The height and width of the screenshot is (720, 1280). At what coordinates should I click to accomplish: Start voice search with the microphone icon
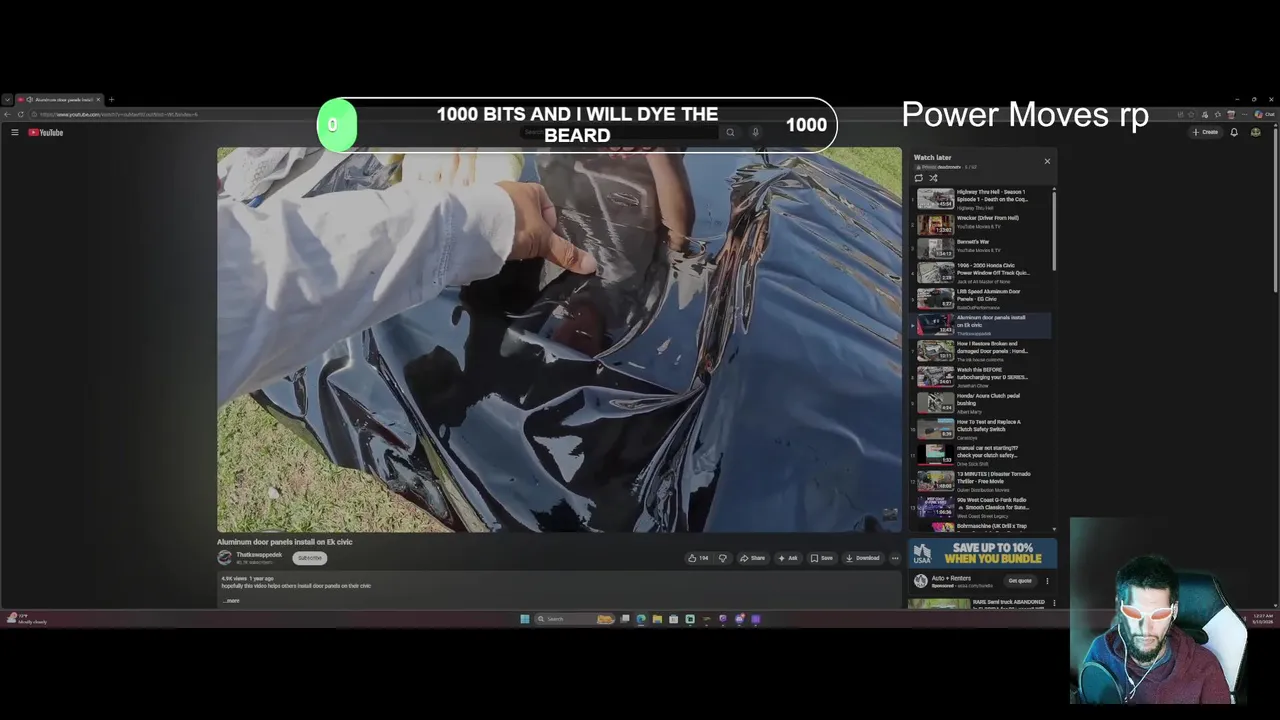[x=755, y=132]
